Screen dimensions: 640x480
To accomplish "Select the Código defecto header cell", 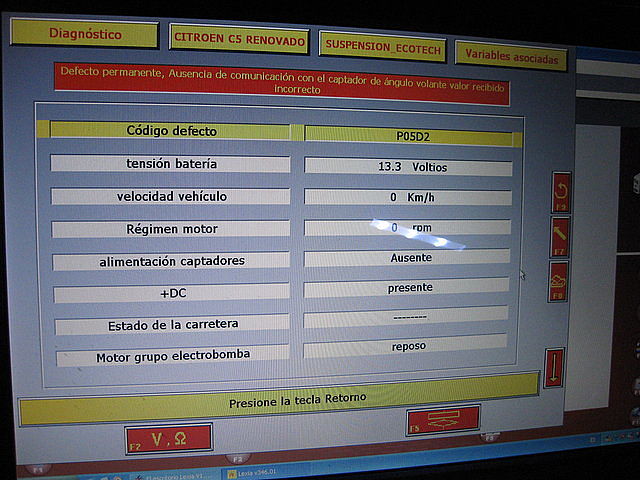I will tap(170, 130).
